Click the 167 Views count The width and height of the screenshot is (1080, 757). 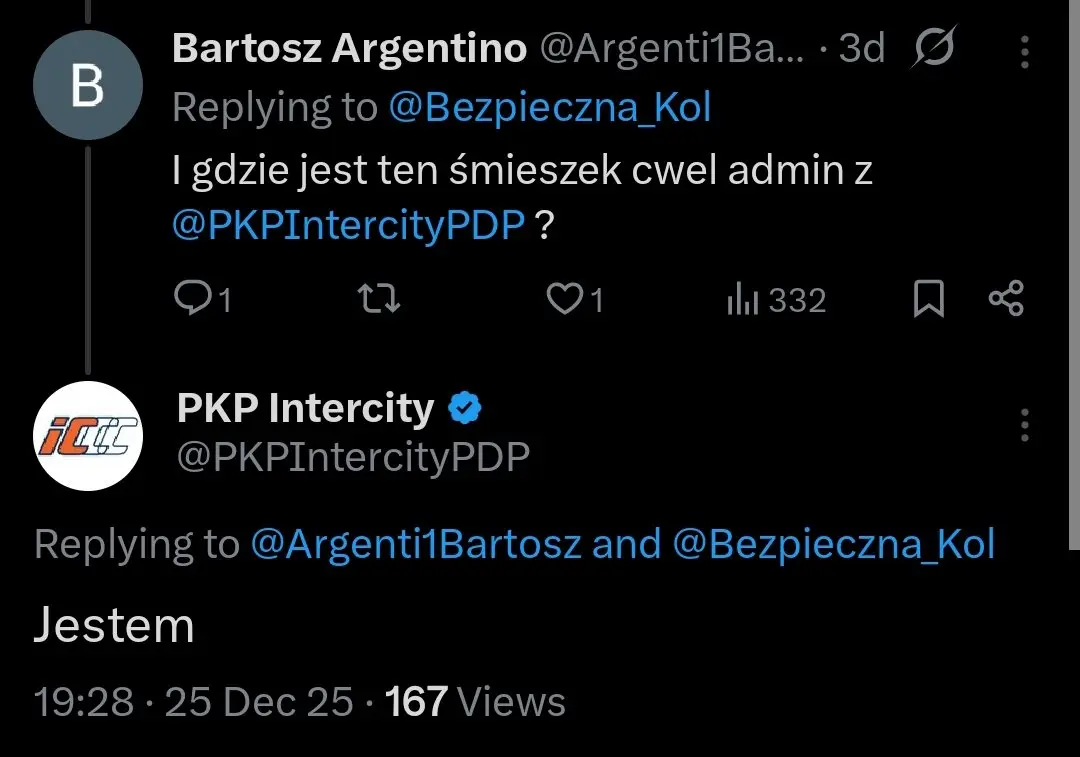475,702
